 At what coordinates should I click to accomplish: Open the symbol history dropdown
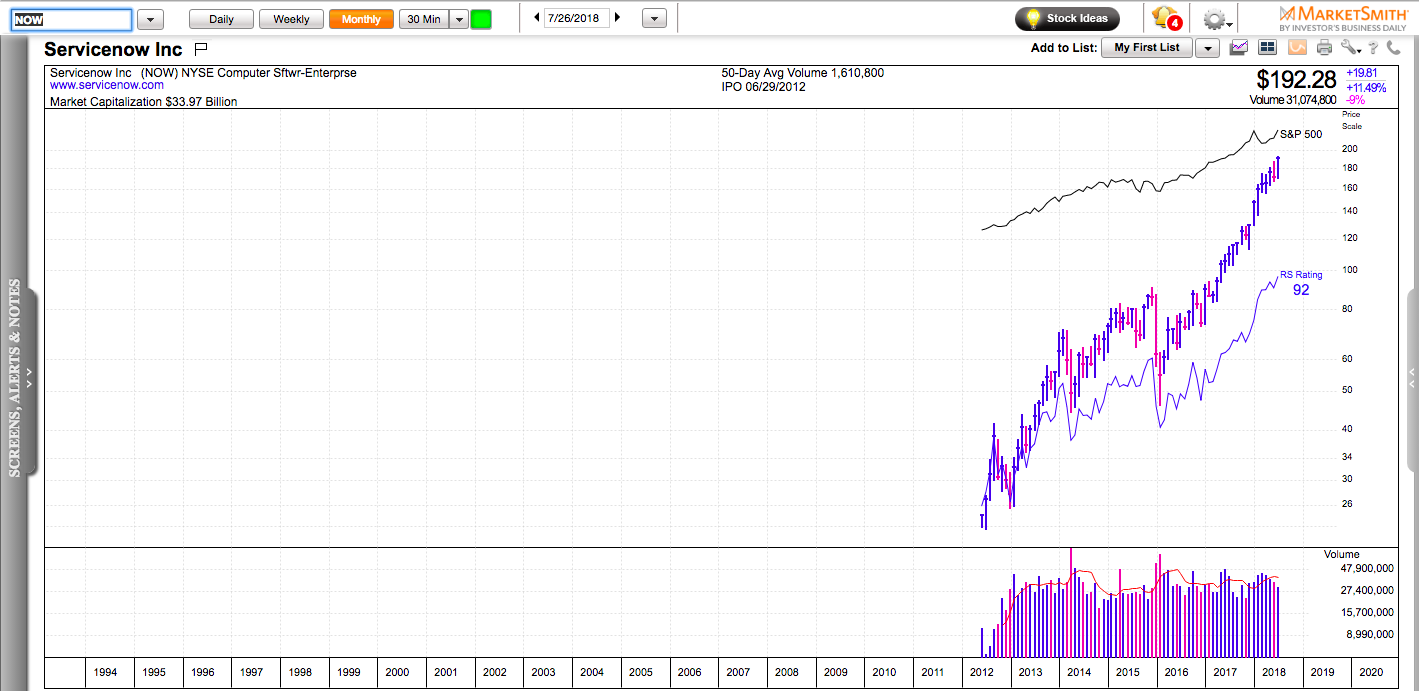pos(150,19)
